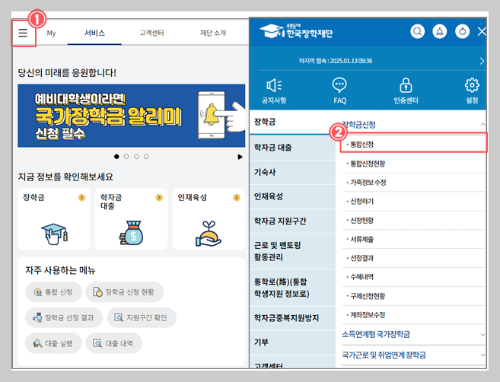Select 학자금 지원구간 side menu category
Image resolution: width=500 pixels, height=382 pixels.
[x=293, y=221]
